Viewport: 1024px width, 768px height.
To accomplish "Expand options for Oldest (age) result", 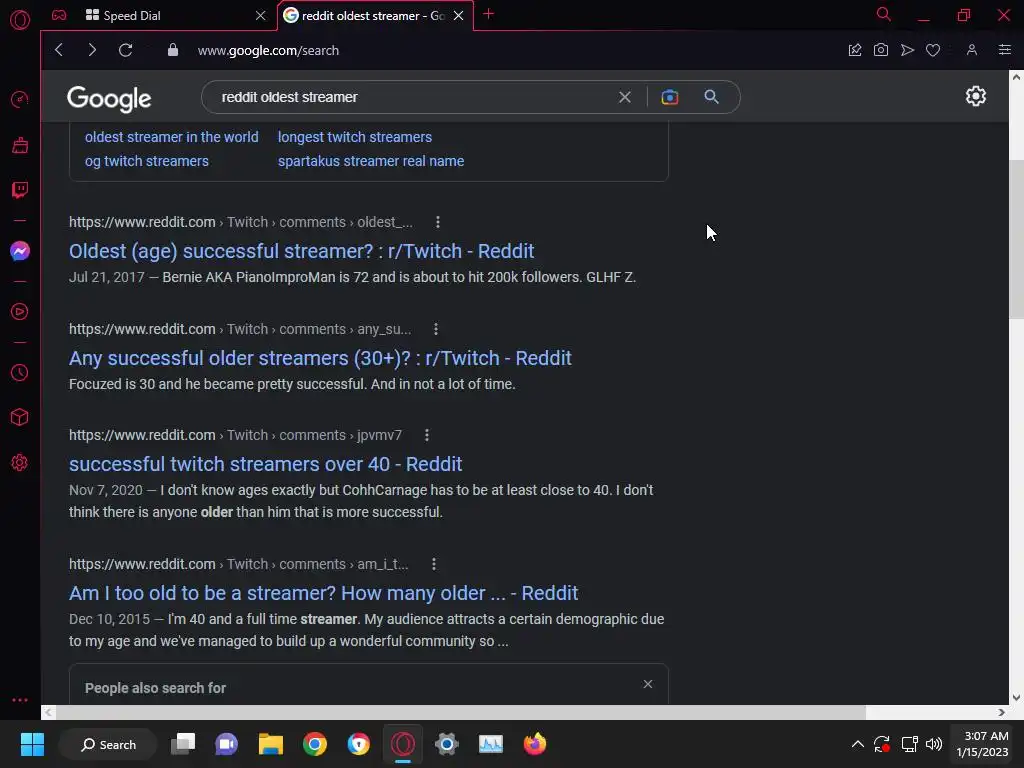I will point(438,222).
